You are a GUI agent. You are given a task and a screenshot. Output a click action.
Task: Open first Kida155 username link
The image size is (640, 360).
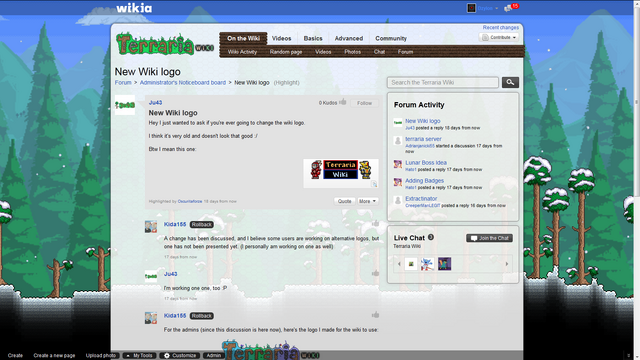pyautogui.click(x=175, y=224)
